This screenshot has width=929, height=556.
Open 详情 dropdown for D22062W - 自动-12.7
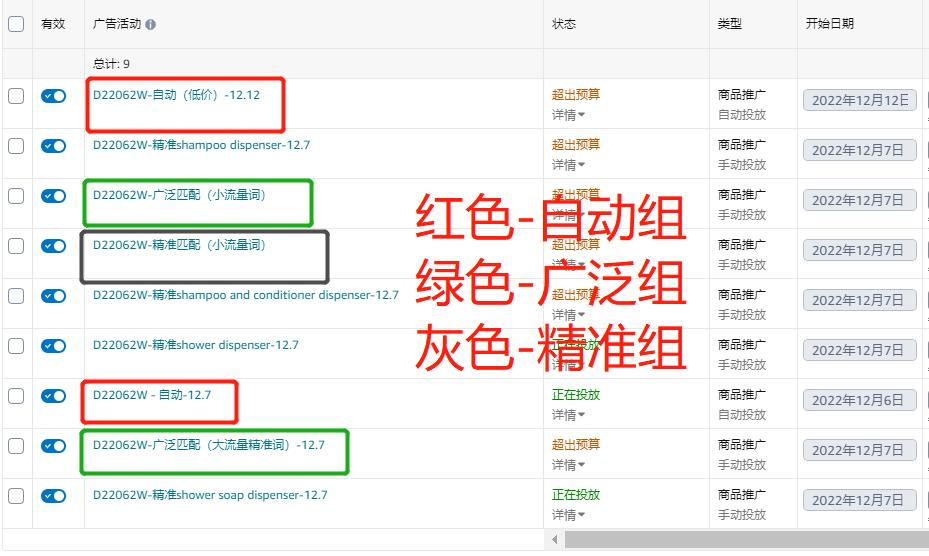(569, 415)
